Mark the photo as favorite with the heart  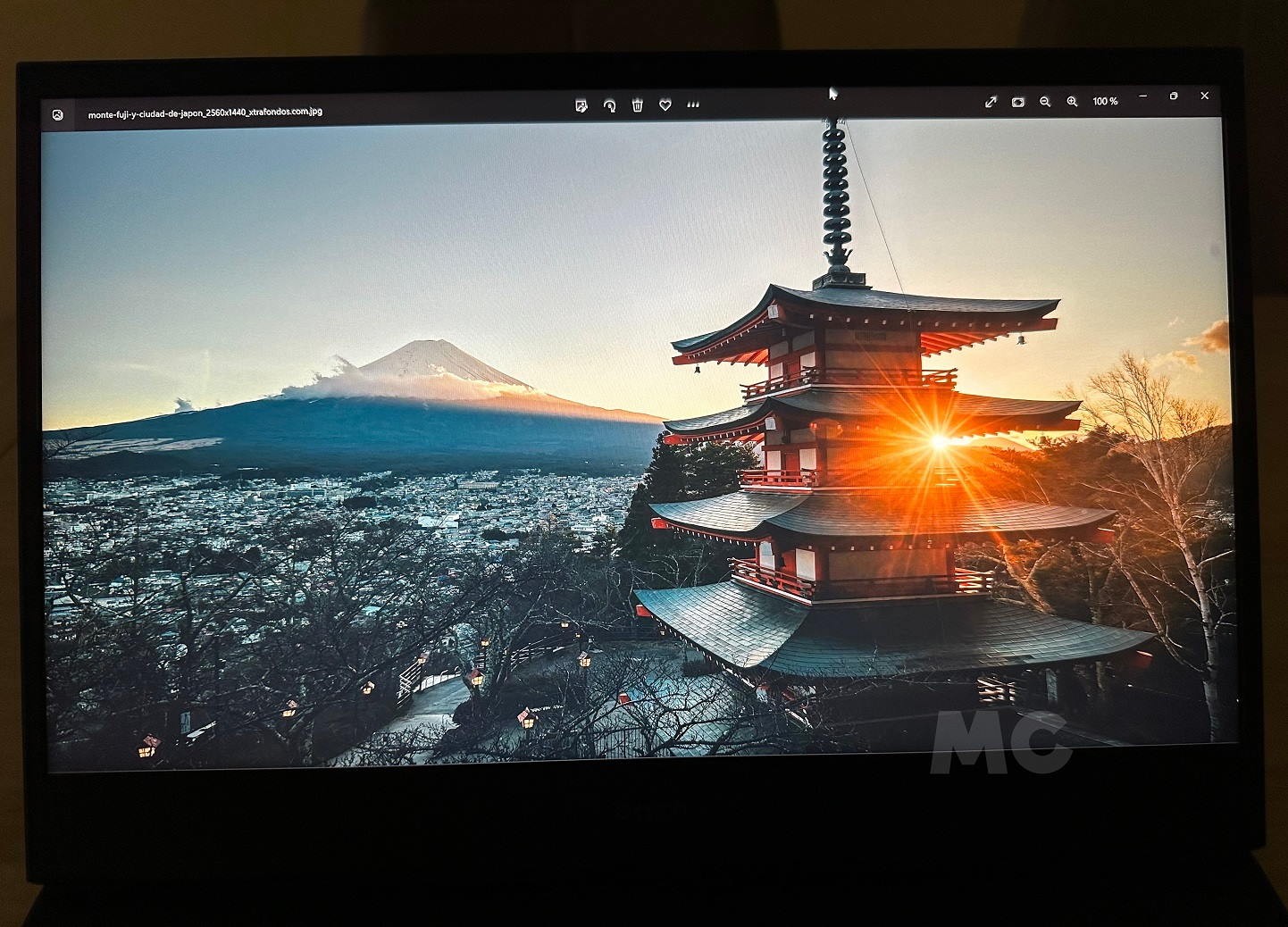(x=665, y=105)
